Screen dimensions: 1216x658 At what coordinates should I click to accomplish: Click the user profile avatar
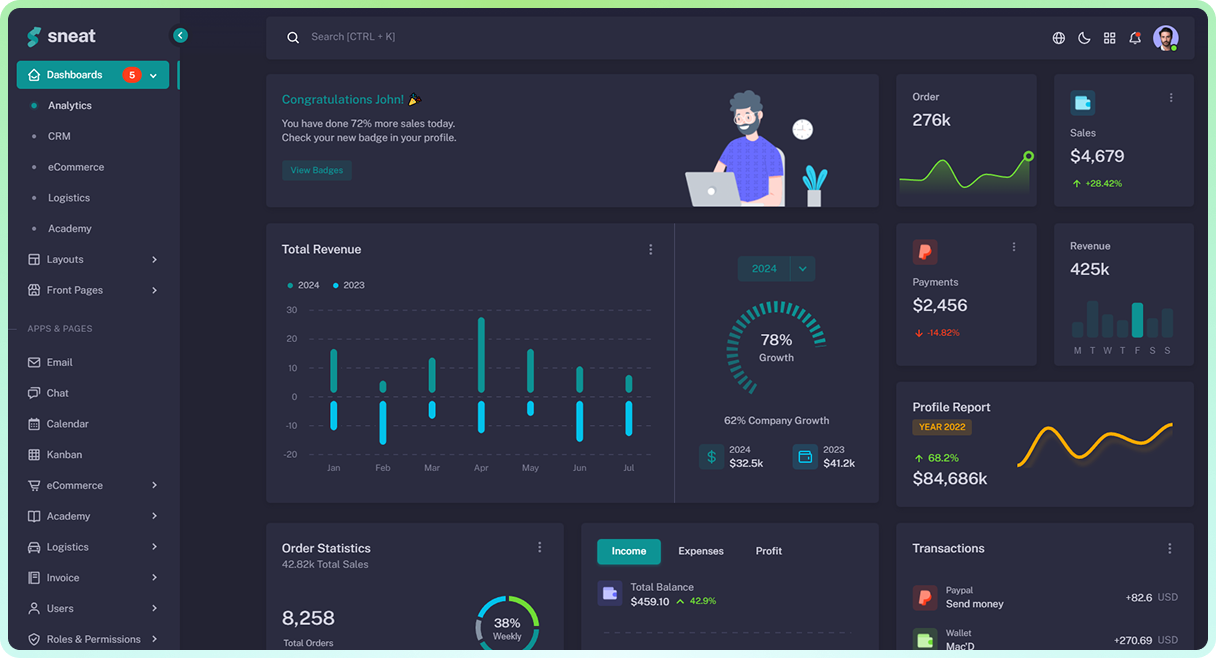pos(1165,38)
